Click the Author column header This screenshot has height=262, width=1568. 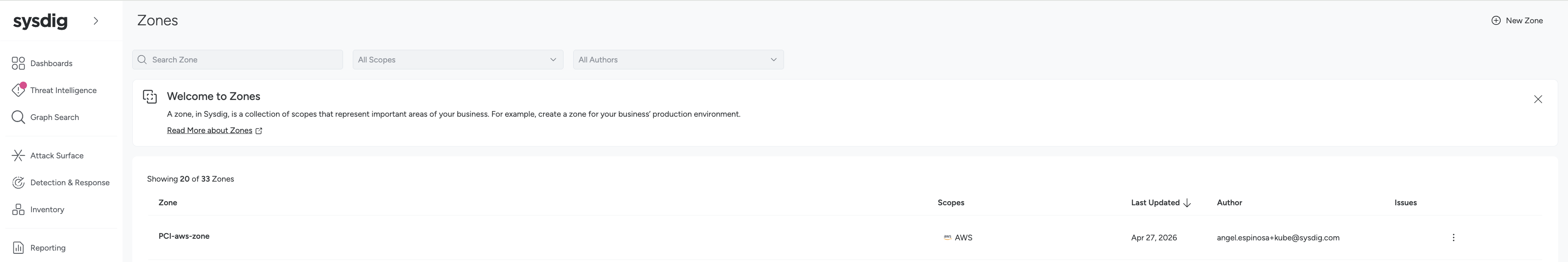point(1229,202)
